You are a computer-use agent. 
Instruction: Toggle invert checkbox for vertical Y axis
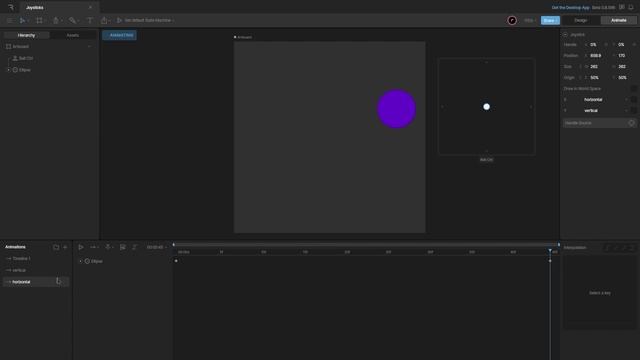(x=633, y=111)
